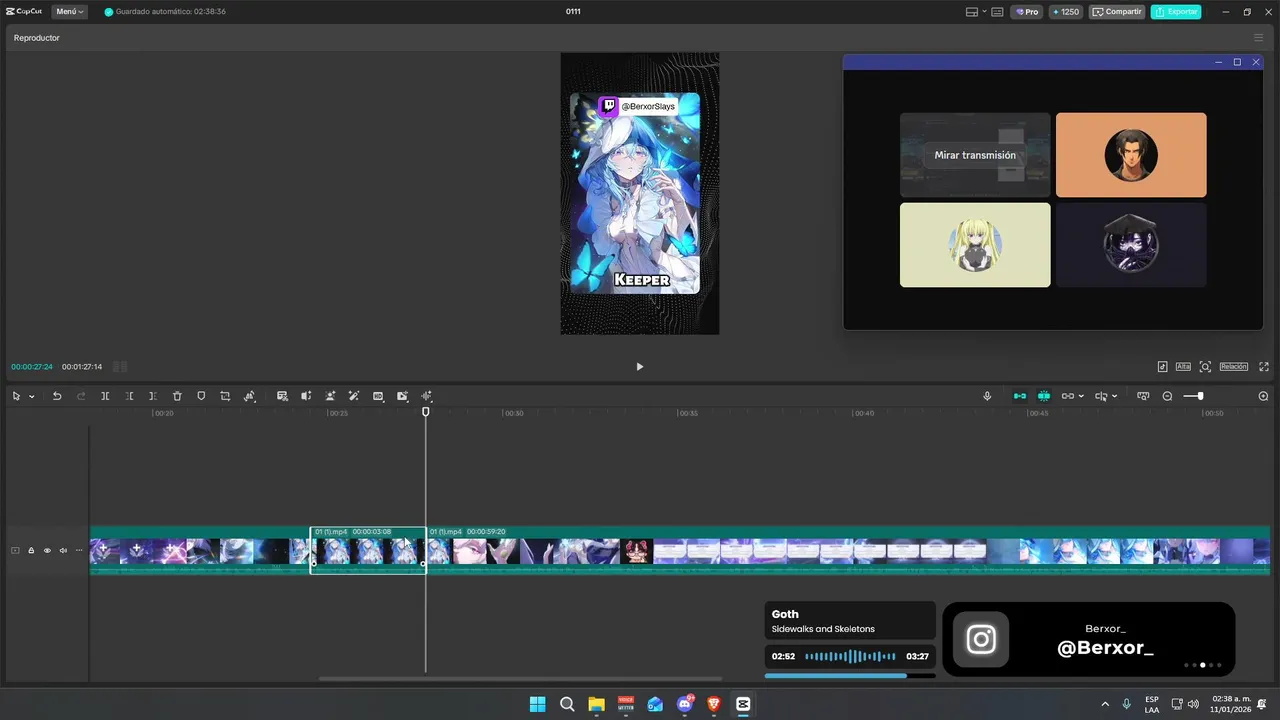Click the Compartir button
1280x720 pixels.
point(1117,12)
